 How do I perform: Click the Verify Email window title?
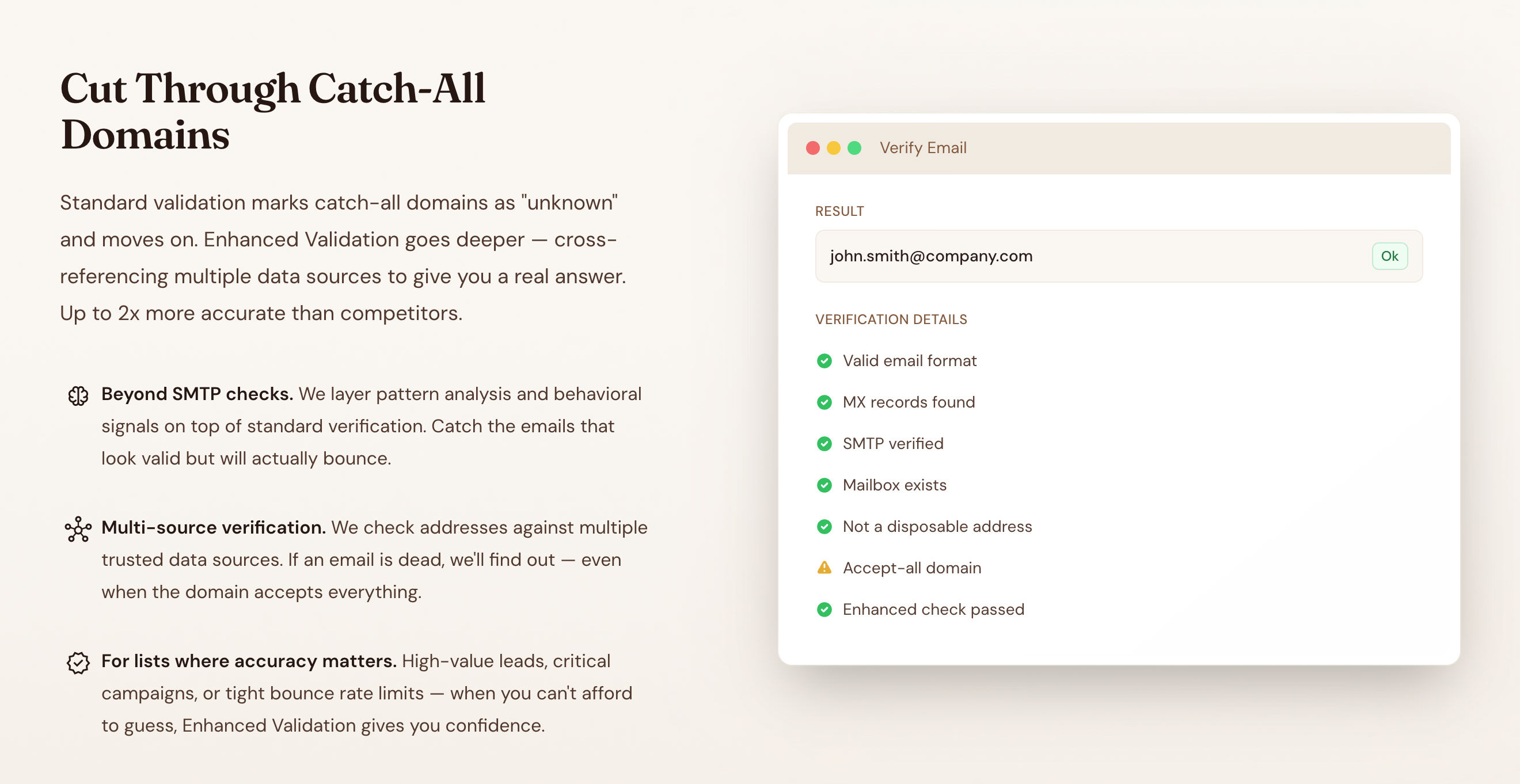(923, 148)
